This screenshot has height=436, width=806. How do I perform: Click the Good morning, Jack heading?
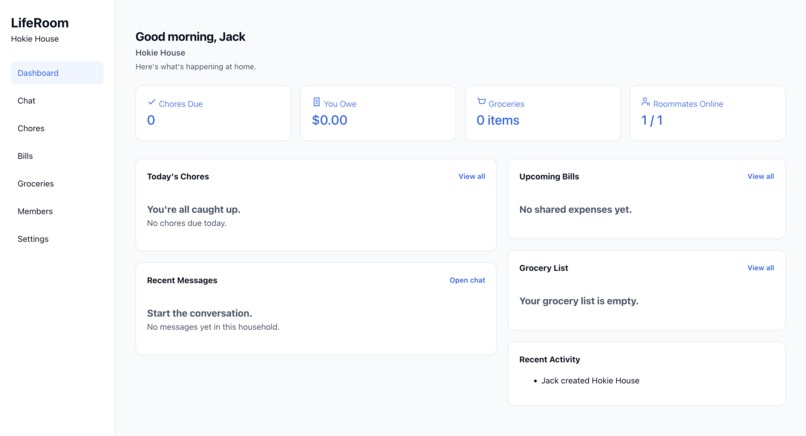[x=190, y=37]
